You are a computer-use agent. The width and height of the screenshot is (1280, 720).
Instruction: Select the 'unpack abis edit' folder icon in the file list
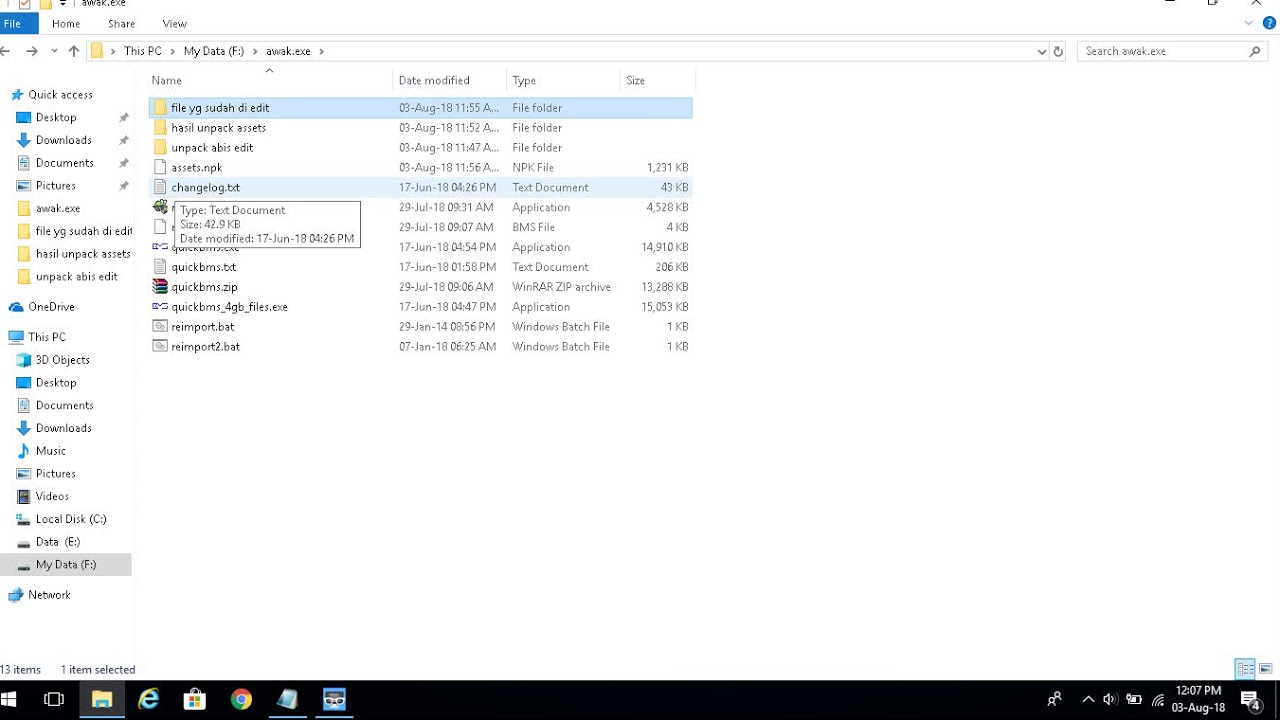(x=160, y=147)
